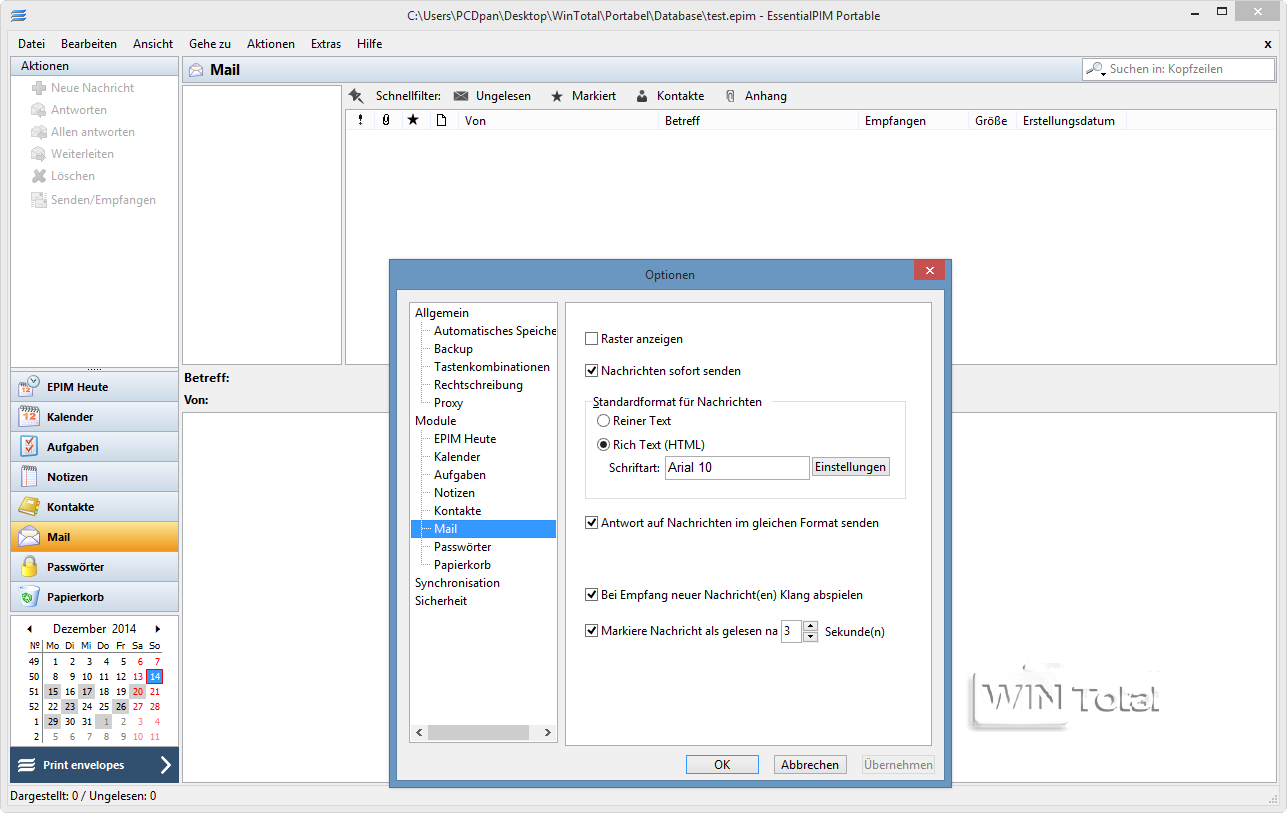Enable the Raster anzeigen checkbox
The image size is (1287, 813).
pyautogui.click(x=592, y=339)
